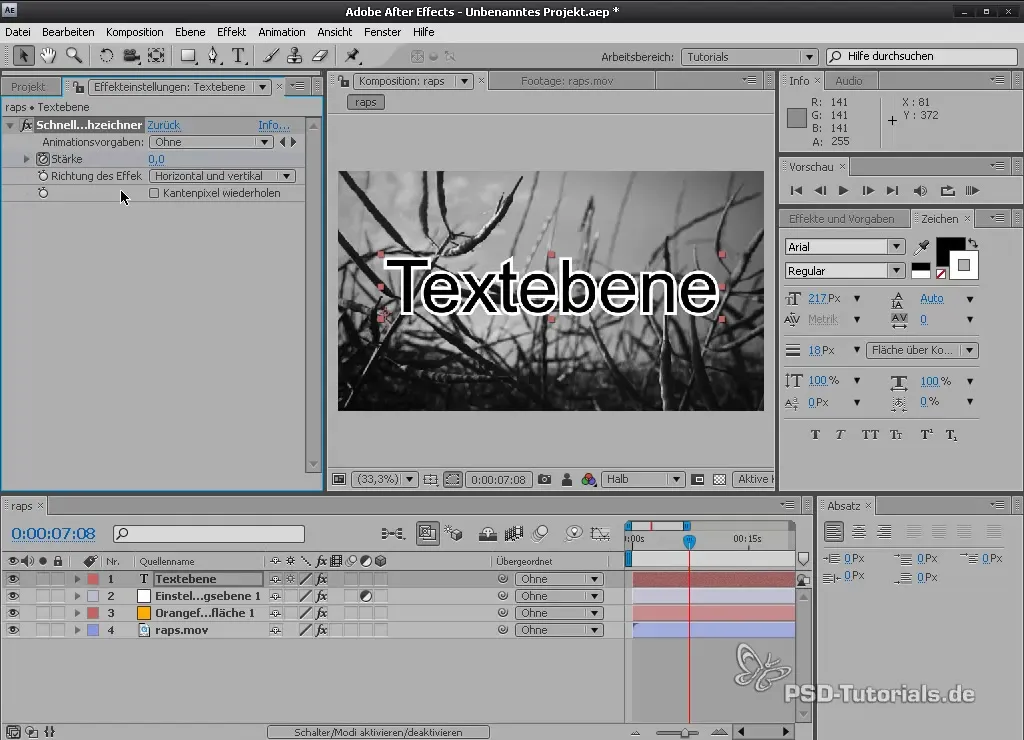Select the Zoom magnifier tool
Viewport: 1024px width, 740px height.
74,56
